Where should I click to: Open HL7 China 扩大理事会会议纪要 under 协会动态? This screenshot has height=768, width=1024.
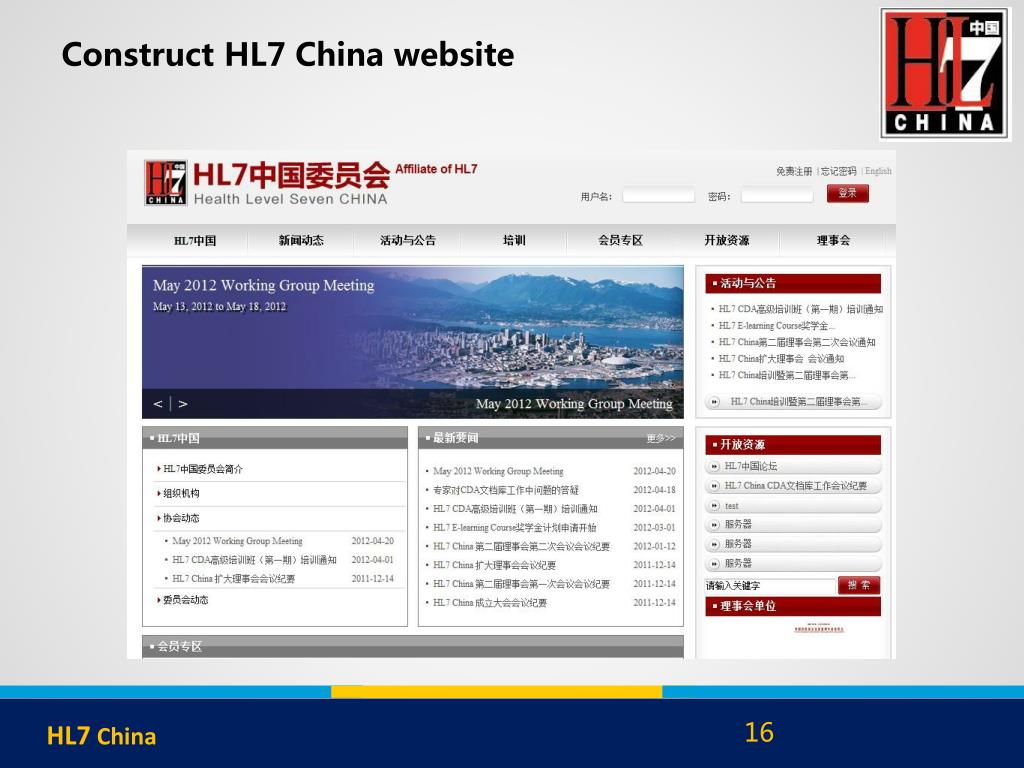[233, 579]
